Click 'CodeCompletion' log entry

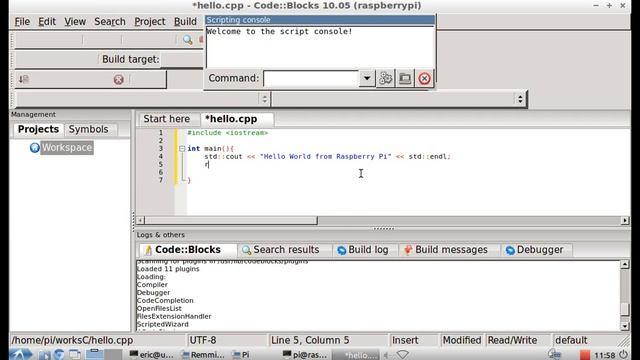pyautogui.click(x=165, y=300)
